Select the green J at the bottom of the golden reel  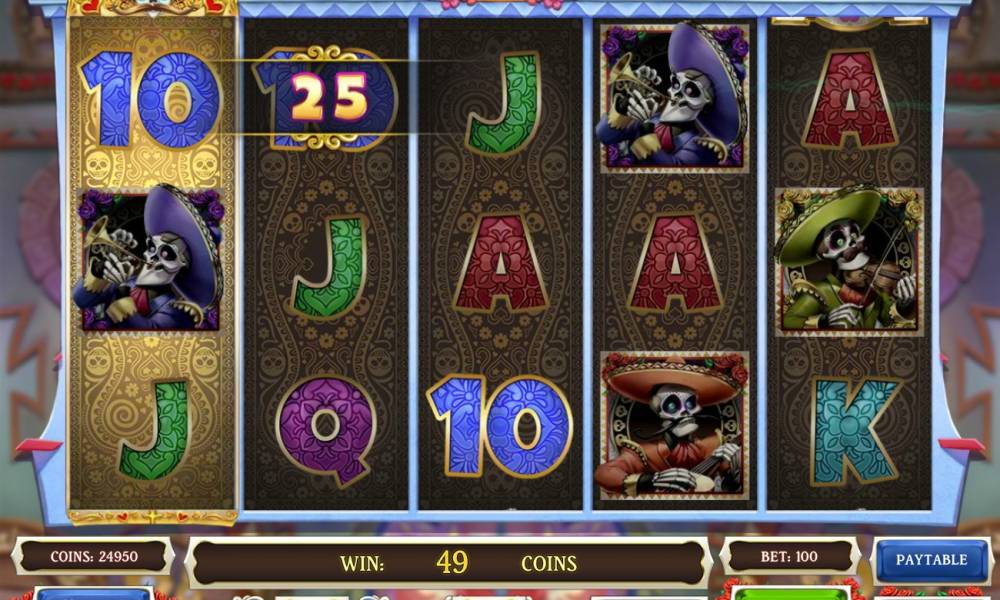click(x=154, y=429)
